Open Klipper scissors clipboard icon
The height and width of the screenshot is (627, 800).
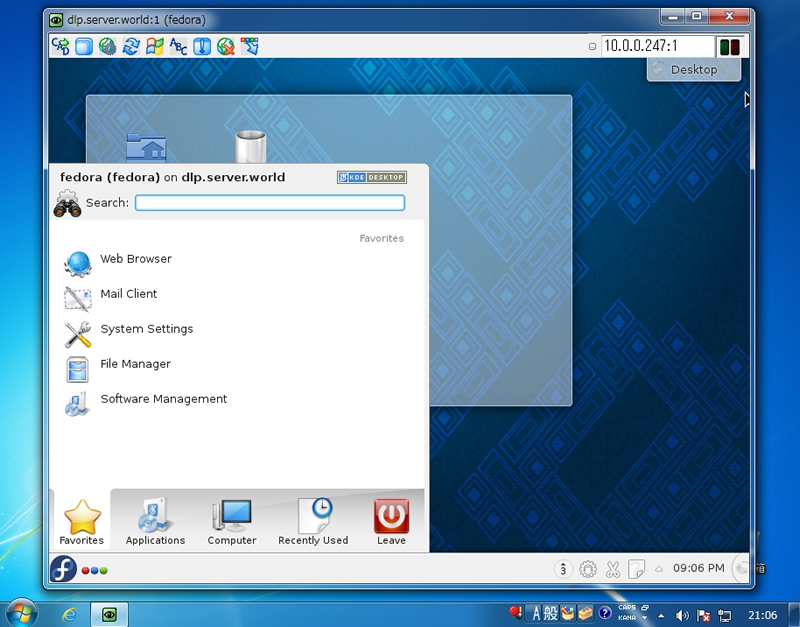tap(612, 568)
